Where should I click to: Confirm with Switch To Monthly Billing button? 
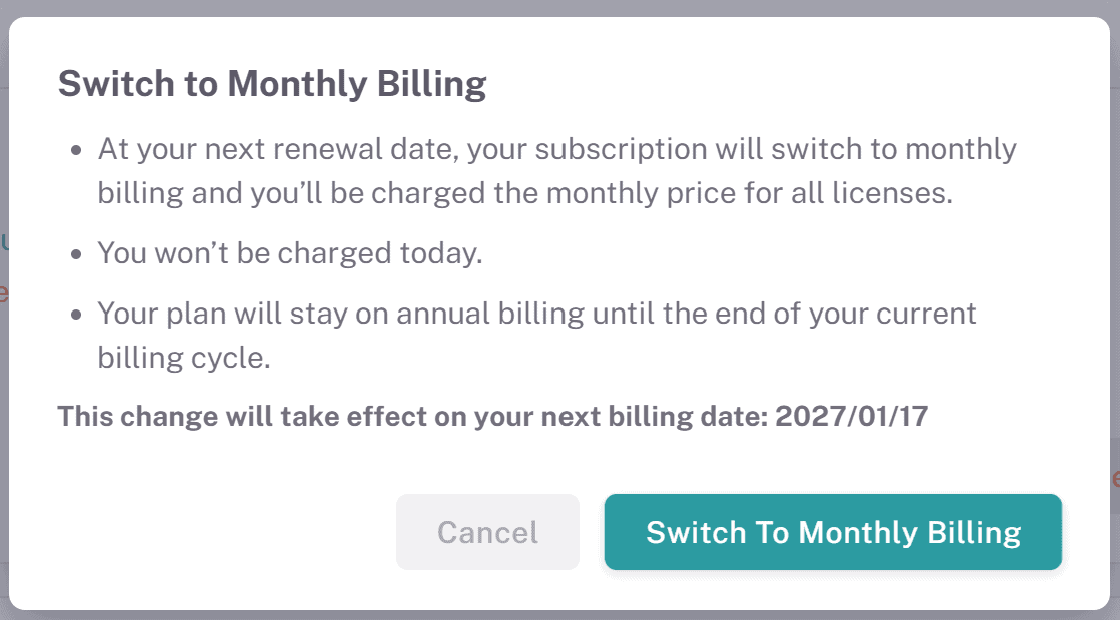pos(833,532)
